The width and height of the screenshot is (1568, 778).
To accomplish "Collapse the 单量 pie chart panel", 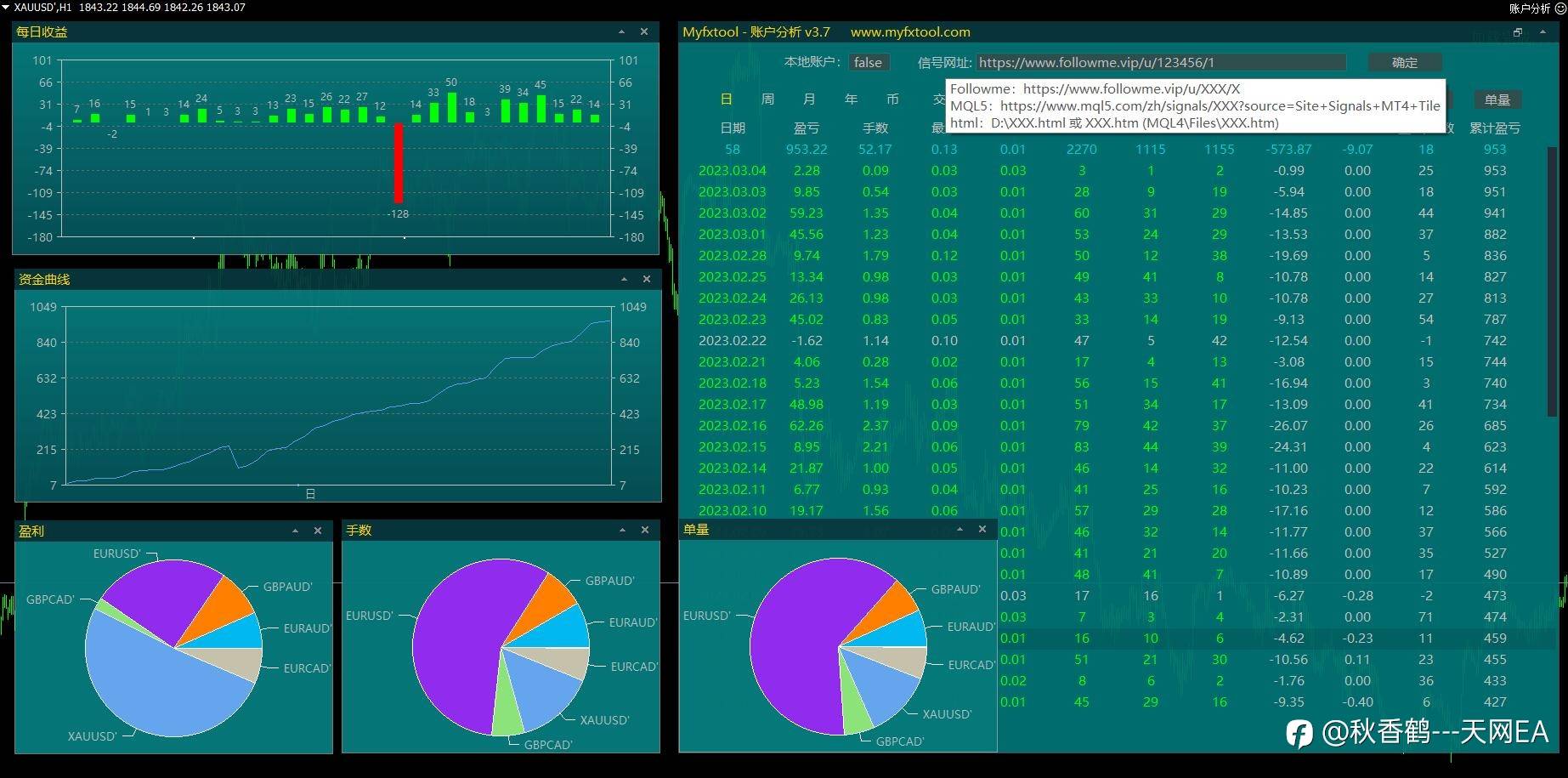I will (959, 529).
